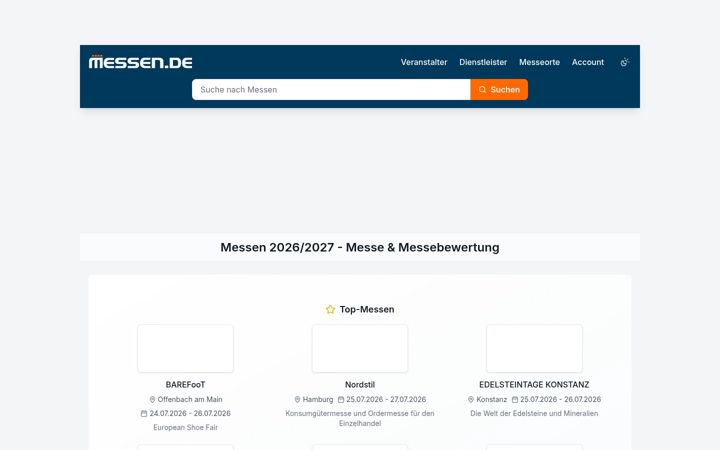
Task: Click 'Offenbach am Main' location text
Action: click(x=190, y=399)
